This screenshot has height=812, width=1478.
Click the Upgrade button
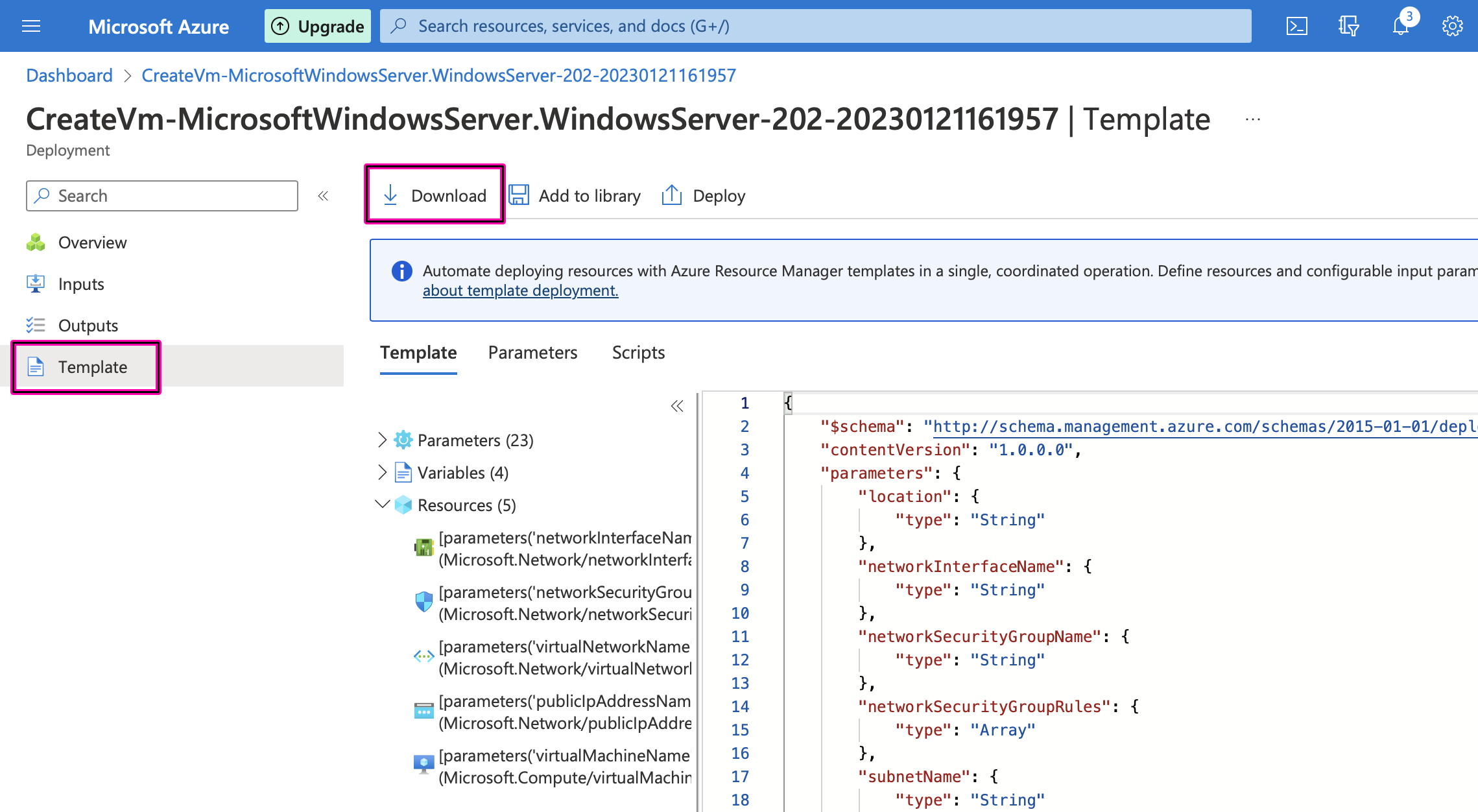318,26
